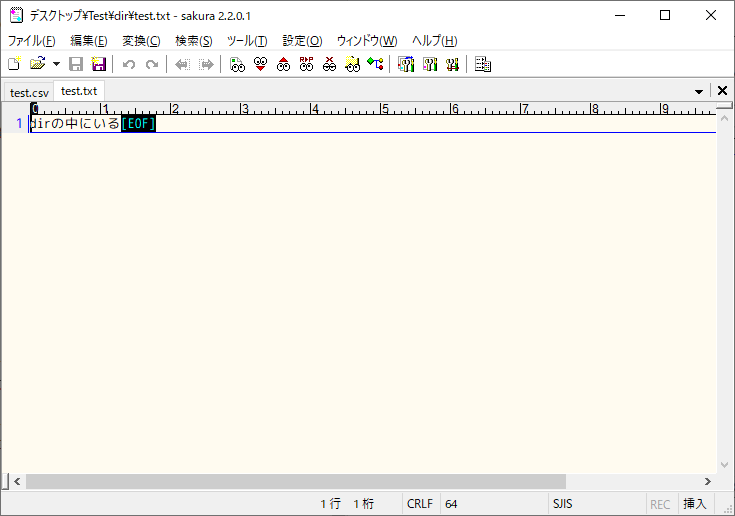This screenshot has width=735, height=516.
Task: Select the test.txt tab
Action: click(x=79, y=90)
